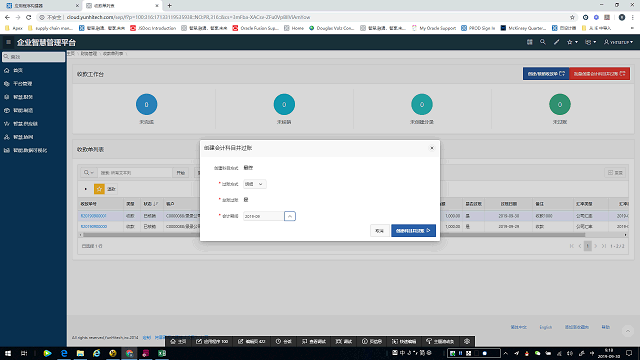The image size is (640, 360).
Task: Click 快速编辑 in developer toolbar
Action: 404,341
